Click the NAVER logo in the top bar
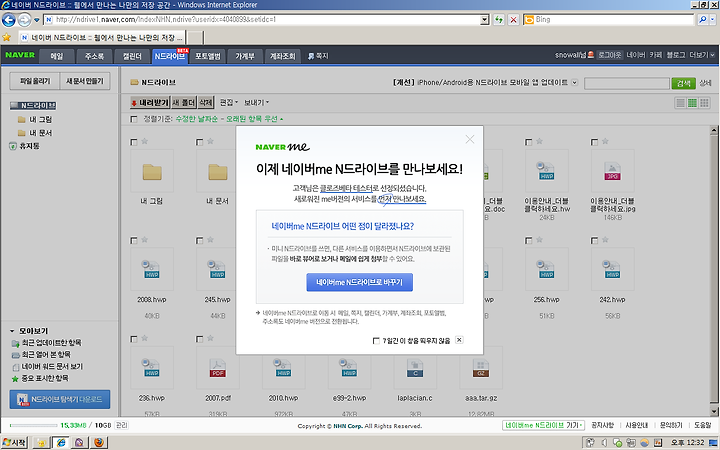This screenshot has height=450, width=720. [x=20, y=55]
